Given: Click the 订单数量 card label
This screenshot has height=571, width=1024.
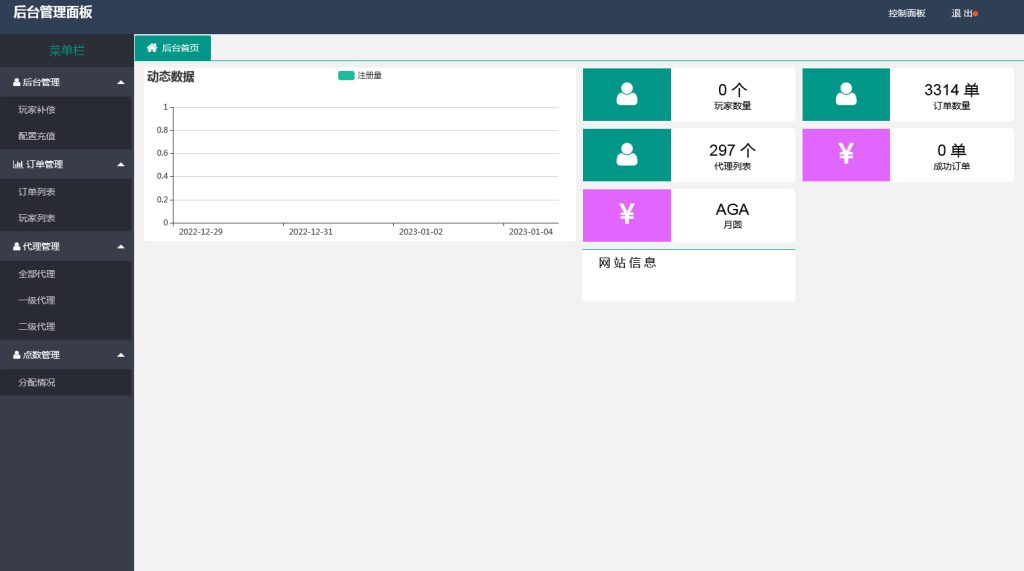Looking at the screenshot, I should (x=952, y=106).
